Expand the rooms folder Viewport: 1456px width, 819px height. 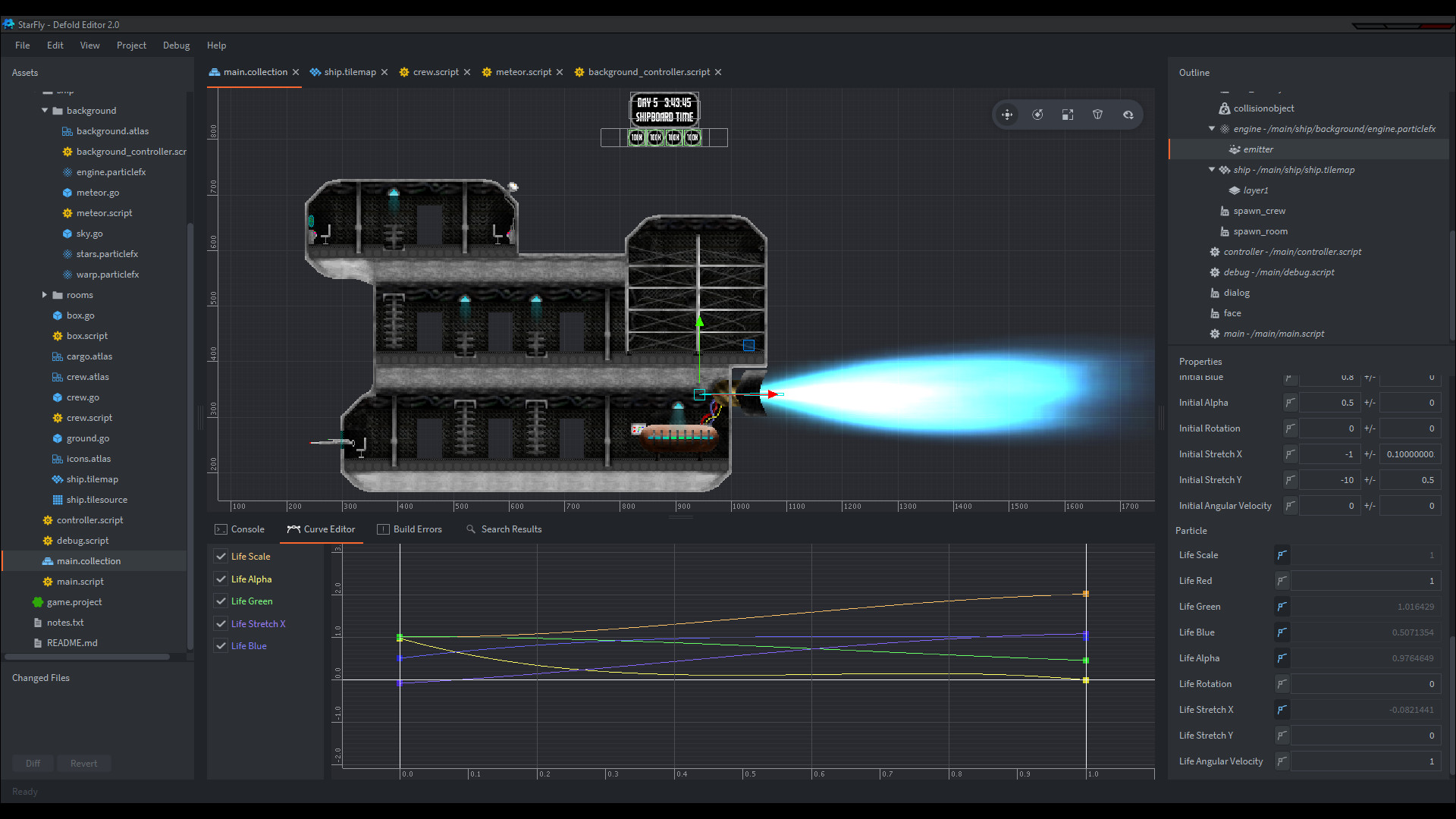(x=45, y=295)
